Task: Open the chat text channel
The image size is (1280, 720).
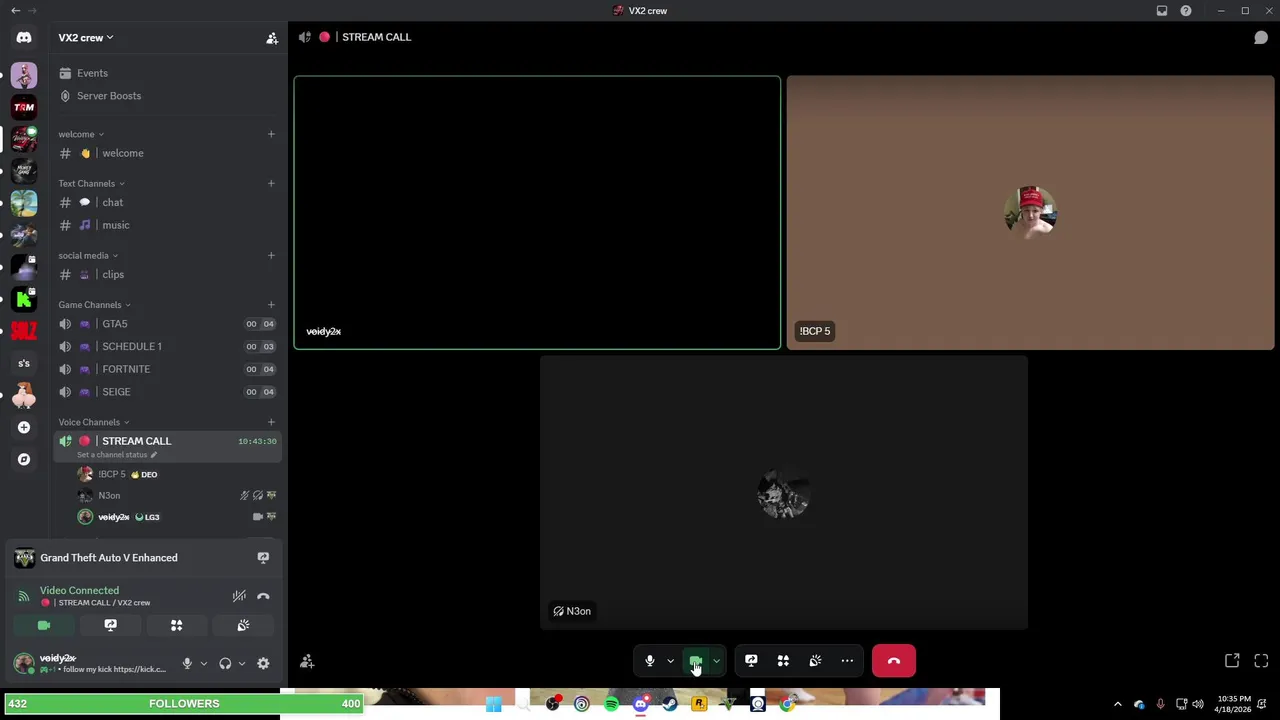Action: pyautogui.click(x=167, y=203)
